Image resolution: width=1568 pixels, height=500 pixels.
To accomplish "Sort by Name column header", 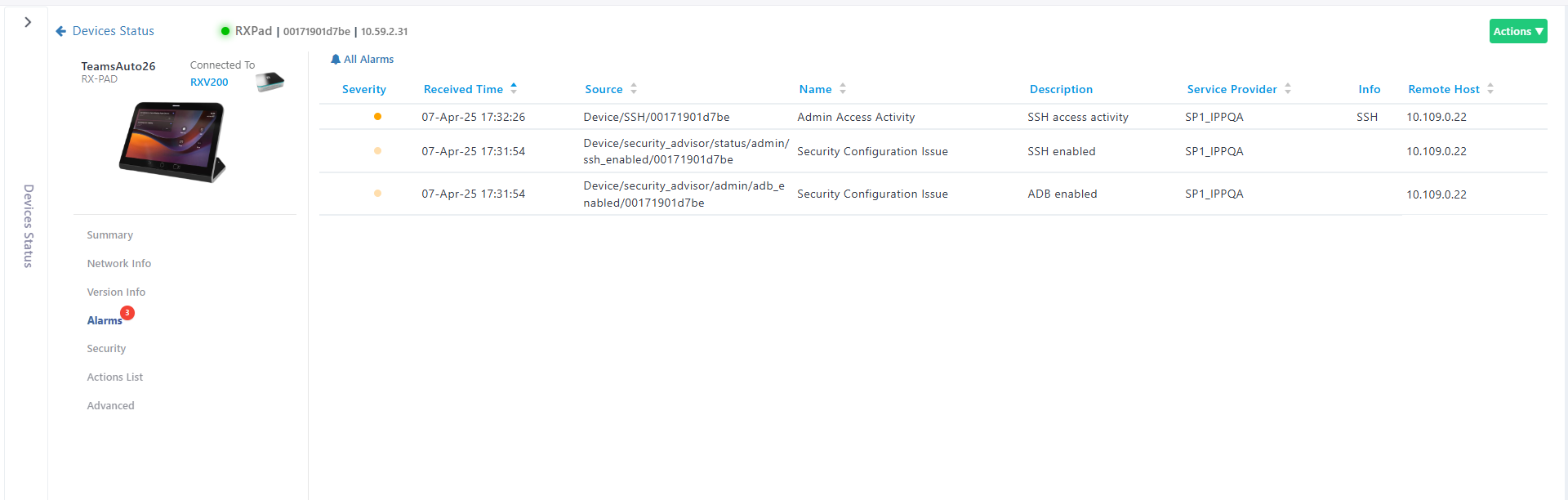I will click(815, 89).
